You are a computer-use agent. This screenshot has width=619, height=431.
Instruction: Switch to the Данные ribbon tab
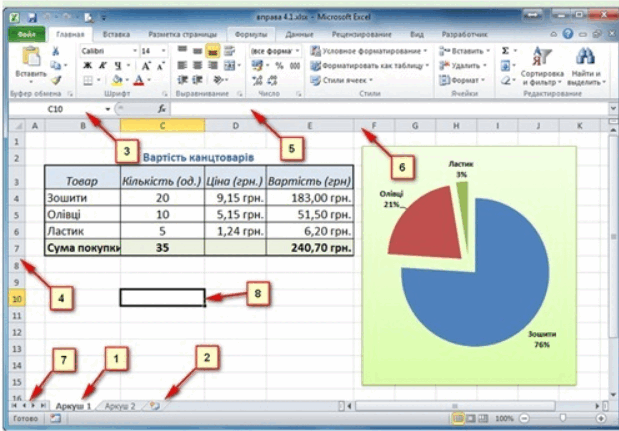pos(300,34)
